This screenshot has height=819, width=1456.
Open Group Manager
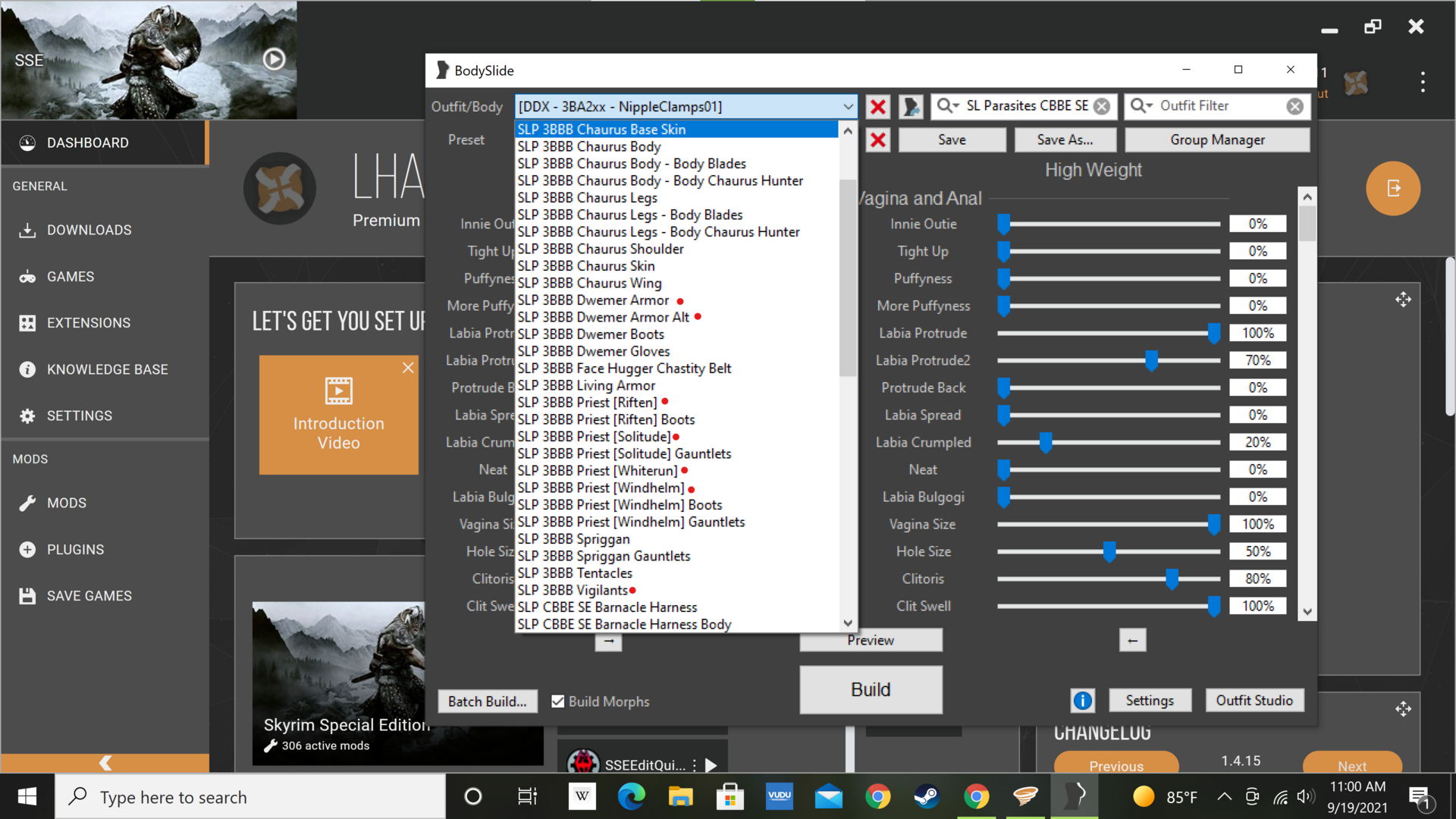tap(1217, 140)
